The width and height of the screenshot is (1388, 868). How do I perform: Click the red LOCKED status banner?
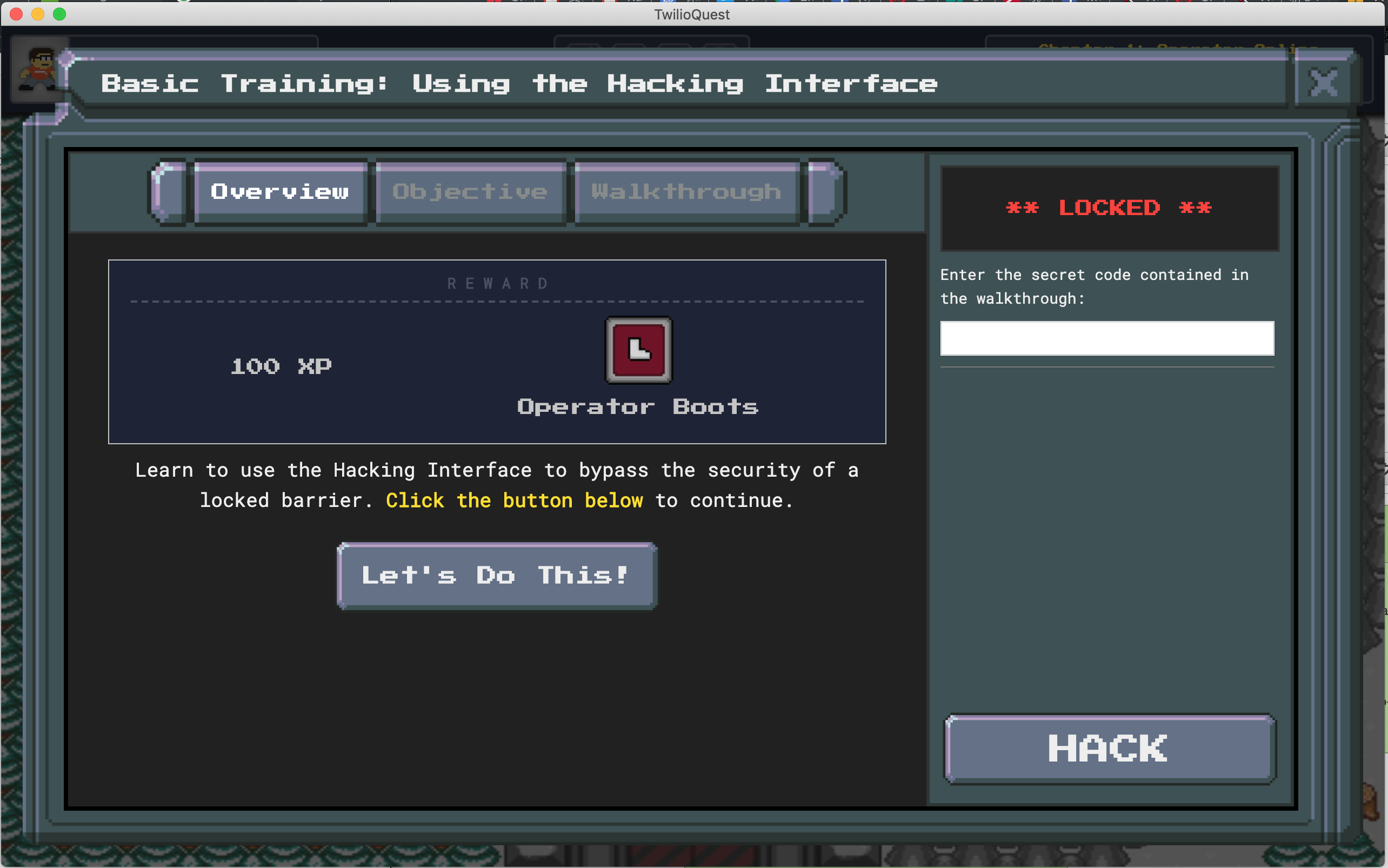pyautogui.click(x=1109, y=208)
